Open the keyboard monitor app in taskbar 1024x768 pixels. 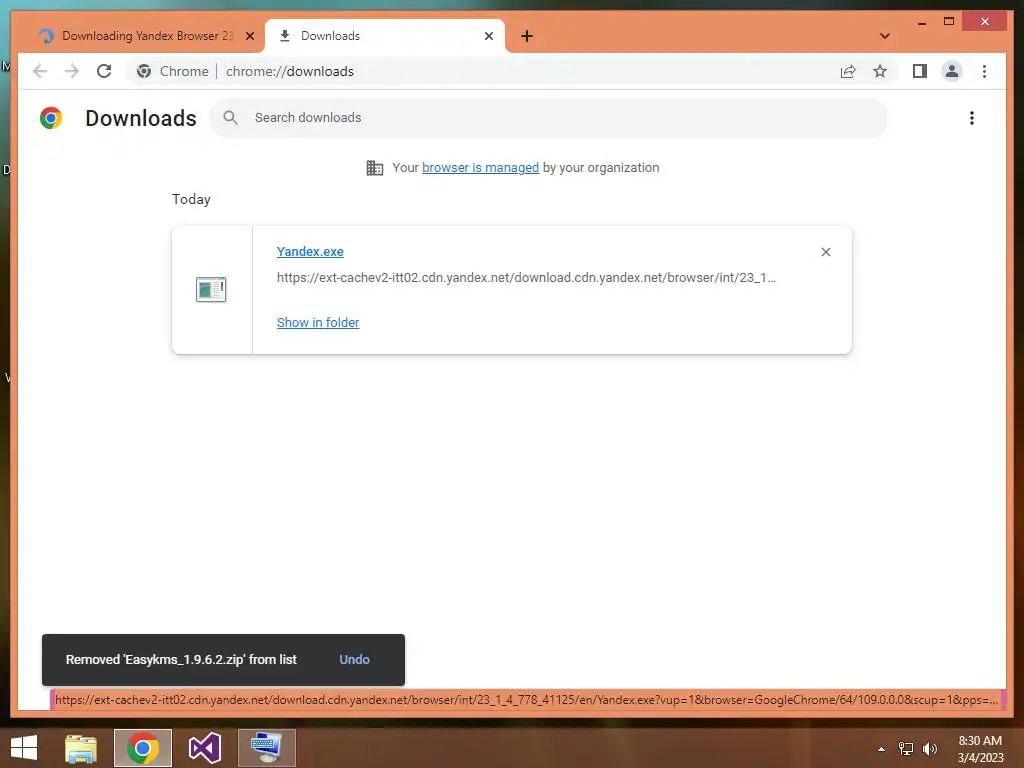[267, 748]
